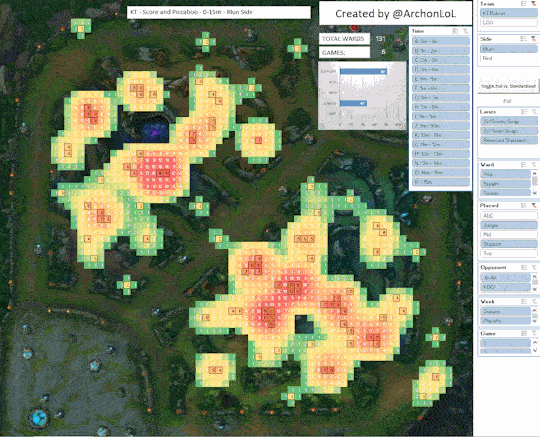Enable multi-select in Week slicer
This screenshot has height=437, width=540.
coord(524,301)
